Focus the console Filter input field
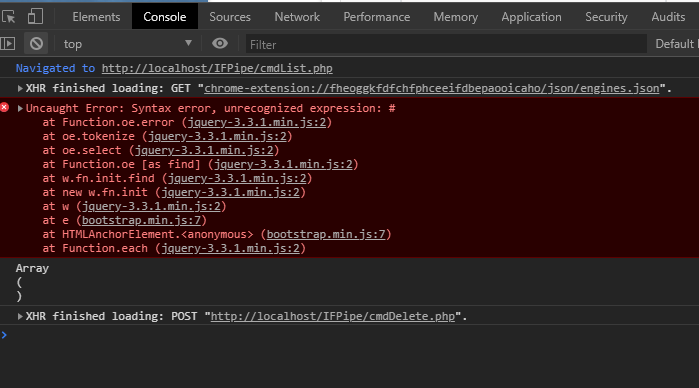Viewport: 699px width, 388px height. pyautogui.click(x=446, y=44)
